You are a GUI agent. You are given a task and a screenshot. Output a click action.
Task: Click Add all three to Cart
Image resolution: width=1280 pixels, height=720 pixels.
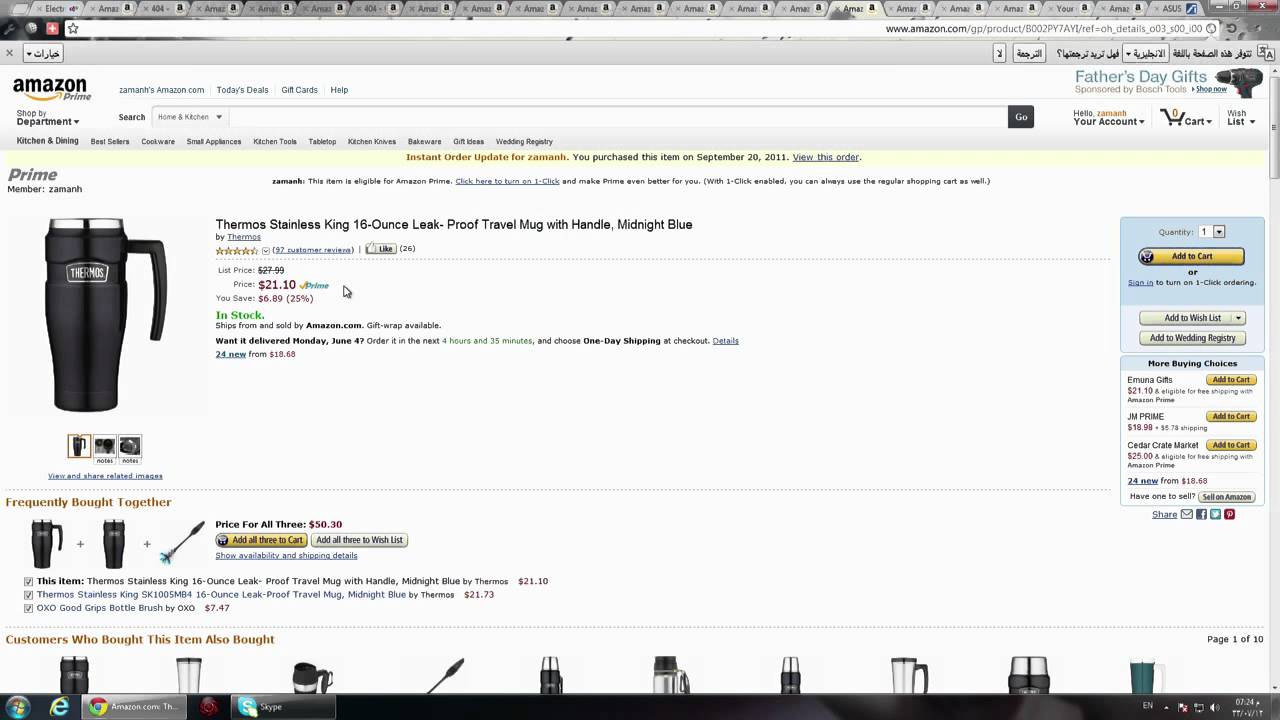[x=260, y=540]
